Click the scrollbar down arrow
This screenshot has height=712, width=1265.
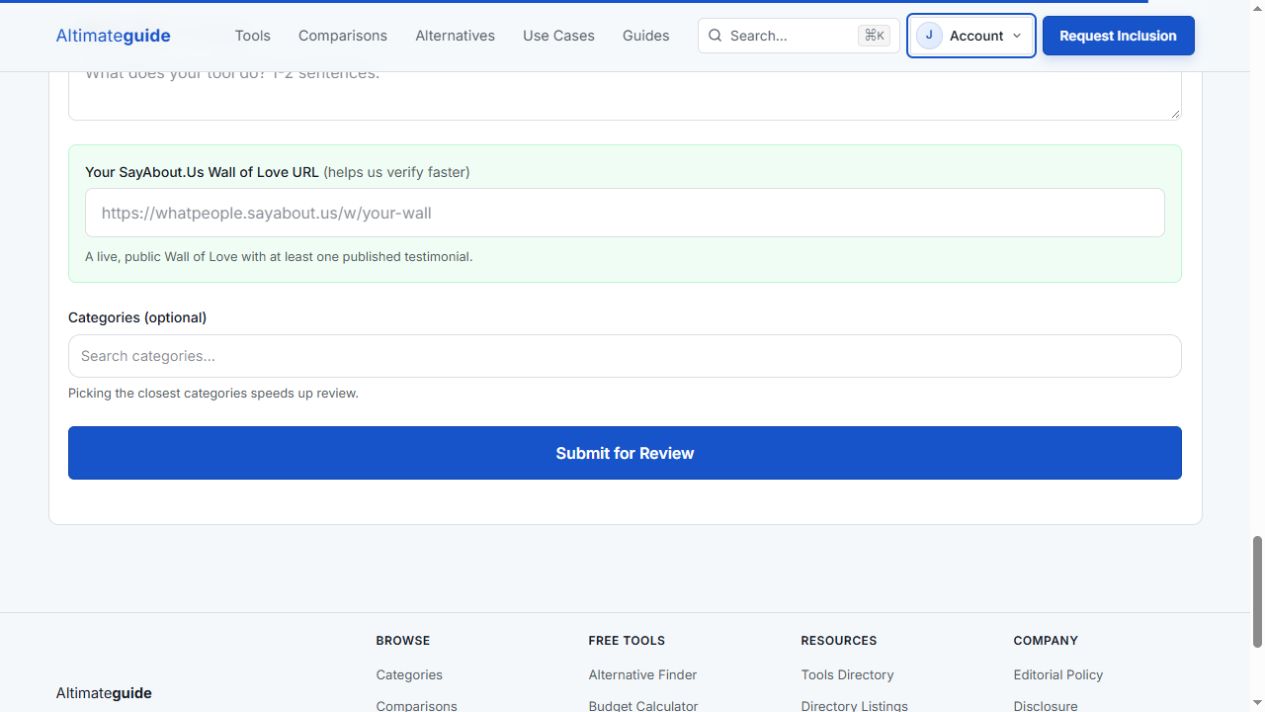pyautogui.click(x=1257, y=703)
